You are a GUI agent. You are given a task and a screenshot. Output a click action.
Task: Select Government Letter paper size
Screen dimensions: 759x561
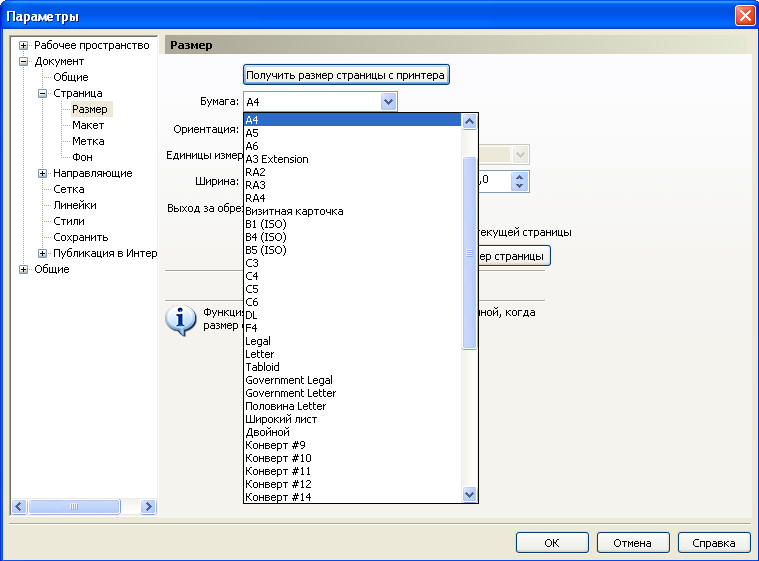(x=352, y=394)
